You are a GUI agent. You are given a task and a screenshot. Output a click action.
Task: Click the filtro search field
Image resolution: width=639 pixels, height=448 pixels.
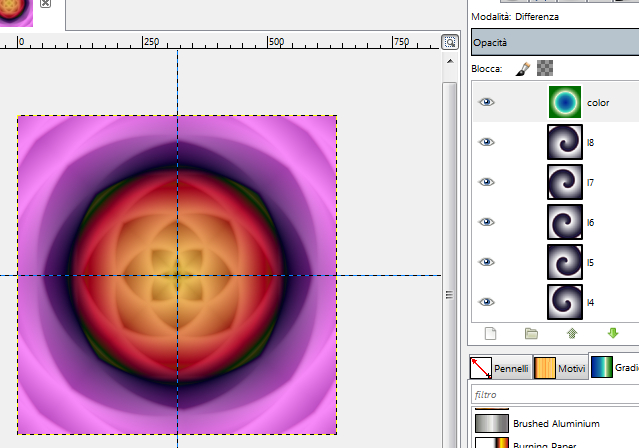click(x=555, y=395)
